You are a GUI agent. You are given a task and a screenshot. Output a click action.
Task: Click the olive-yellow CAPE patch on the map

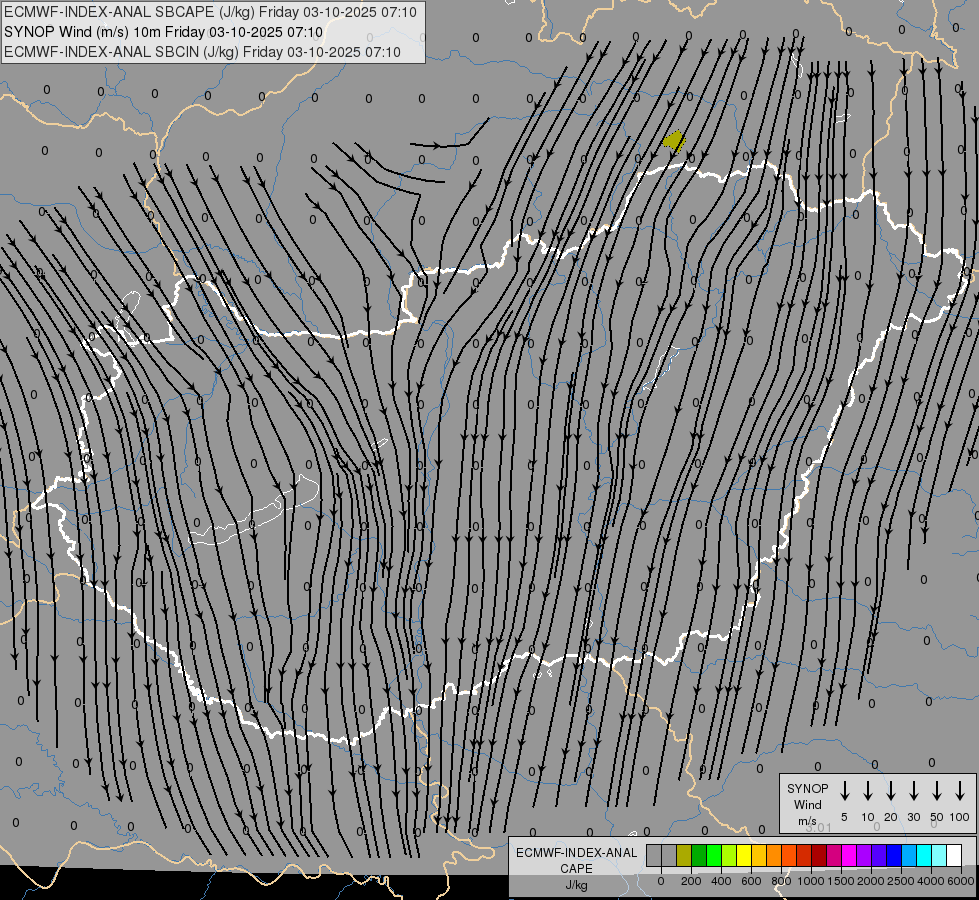click(674, 140)
